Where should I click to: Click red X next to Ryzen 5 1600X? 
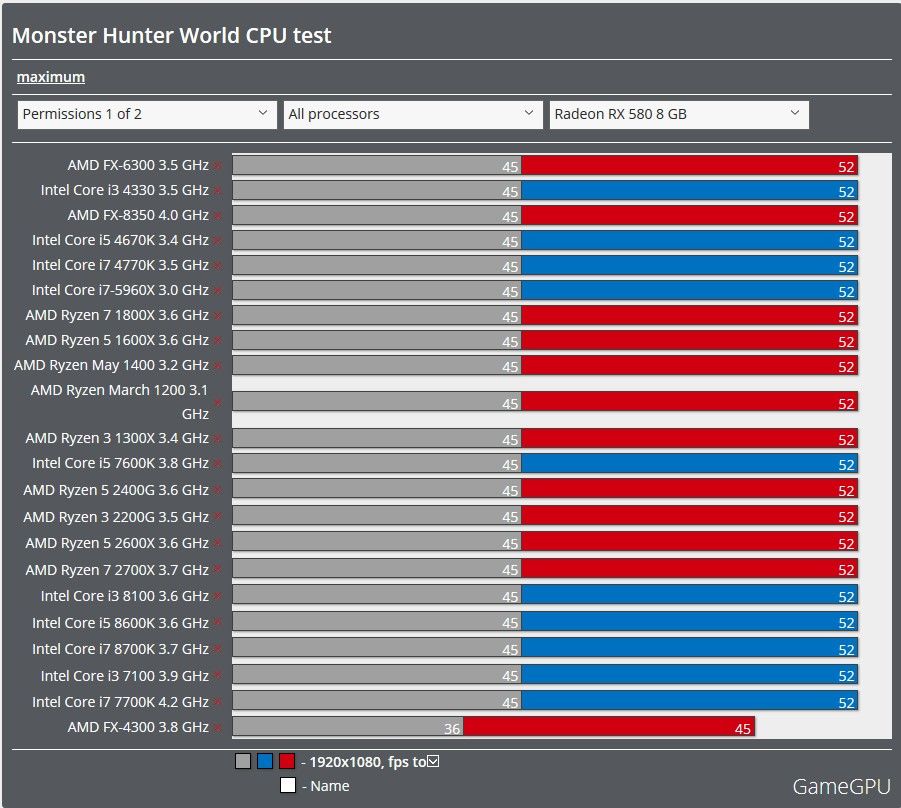(x=218, y=341)
